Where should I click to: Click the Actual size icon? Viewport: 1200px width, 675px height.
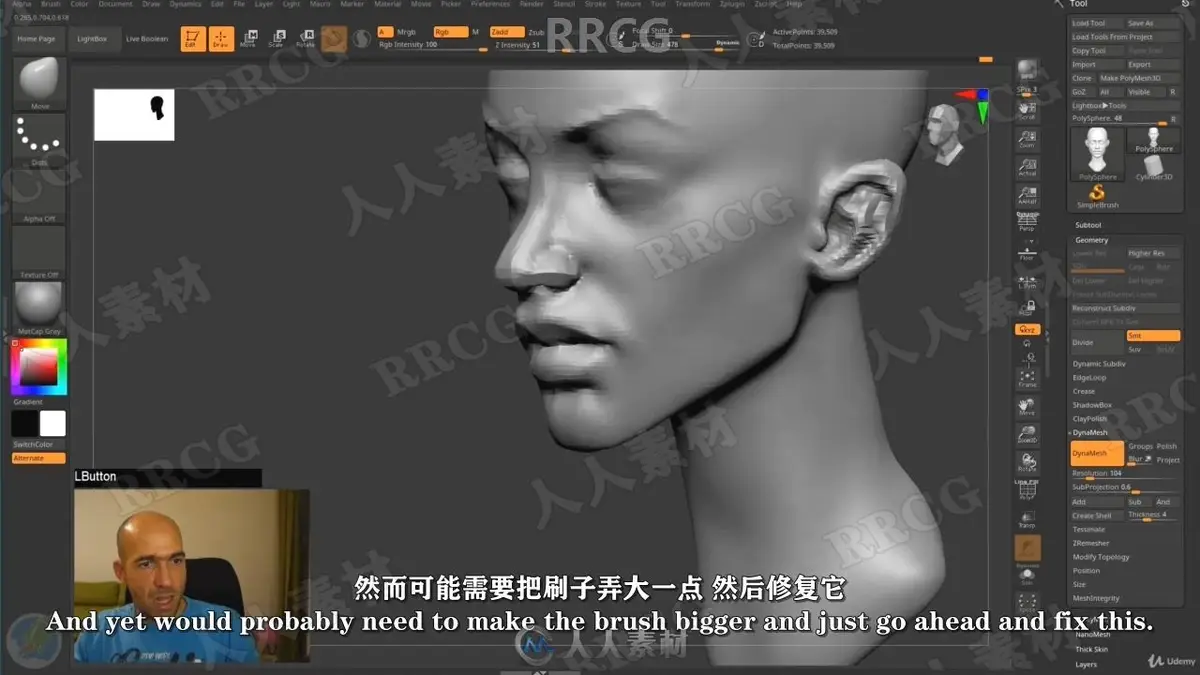(x=1027, y=165)
